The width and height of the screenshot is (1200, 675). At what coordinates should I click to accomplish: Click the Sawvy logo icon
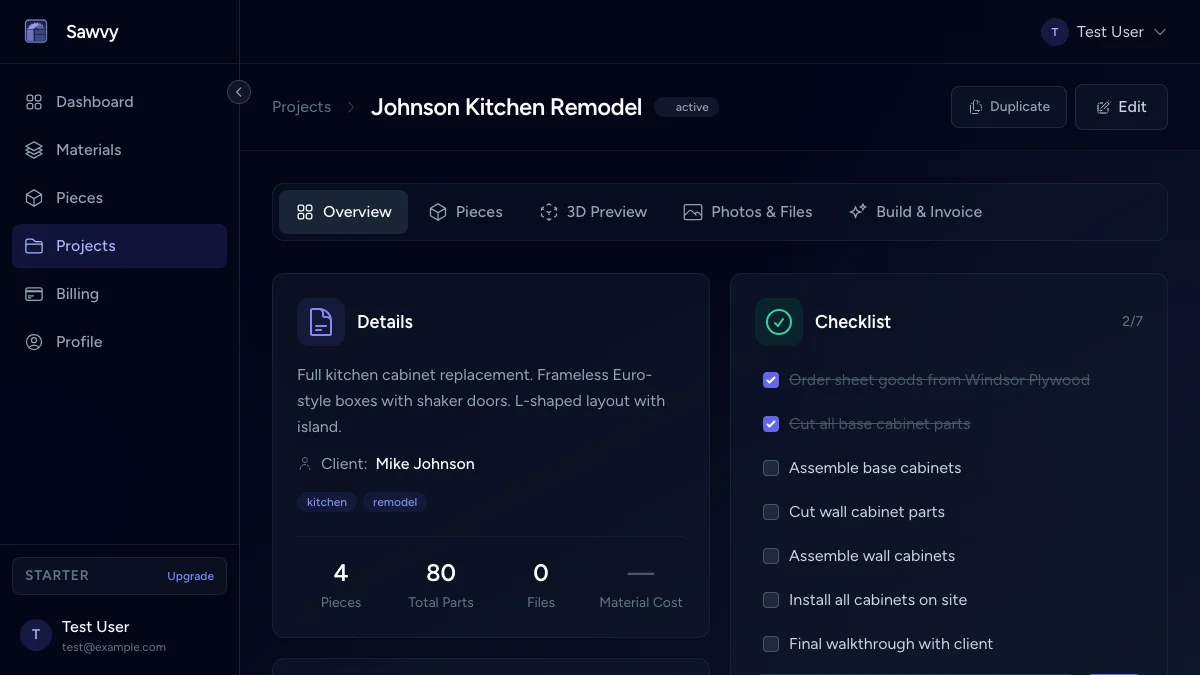36,32
